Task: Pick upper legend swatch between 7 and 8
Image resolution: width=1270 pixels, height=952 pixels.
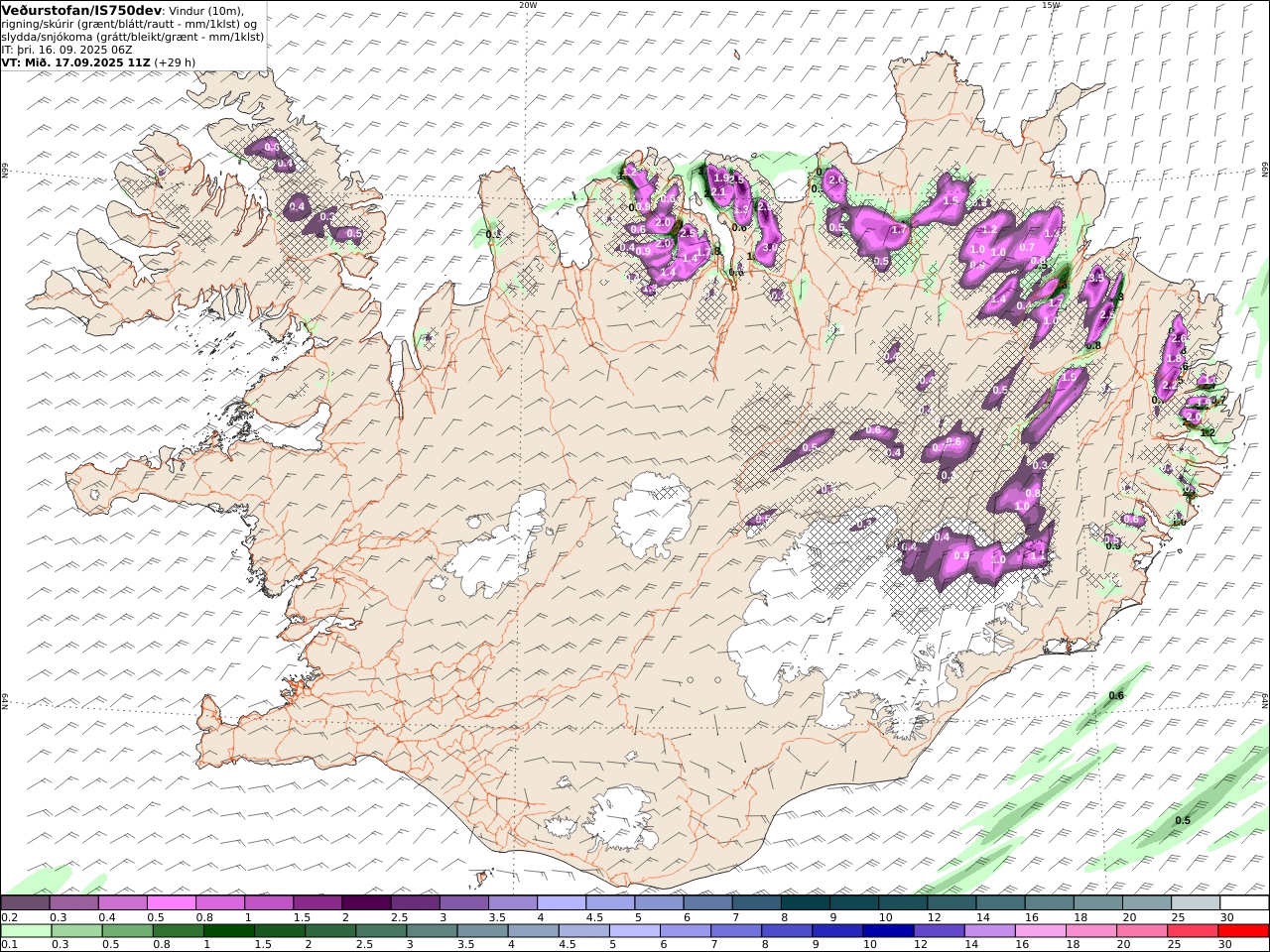Action: [756, 903]
